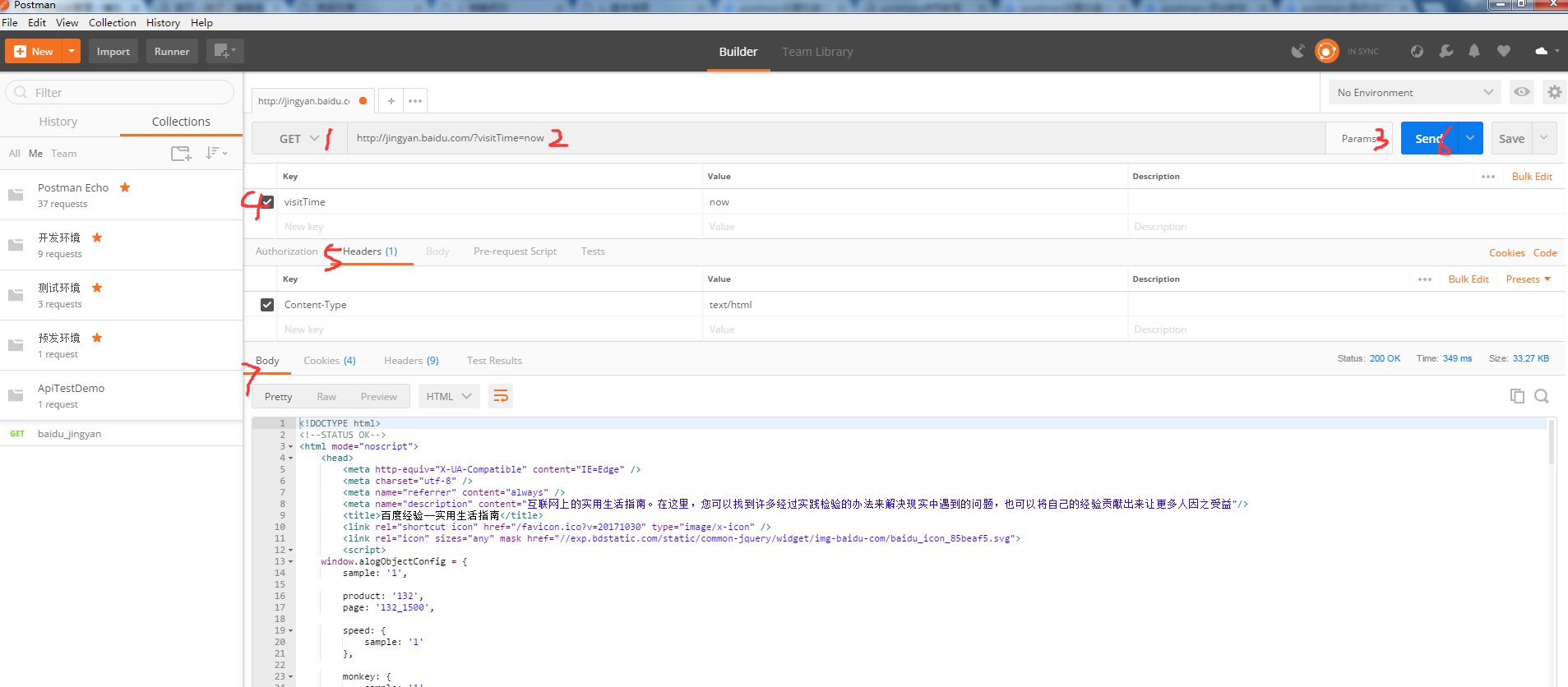This screenshot has height=687, width=1568.
Task: Click the explore planet icon in header
Action: tap(1417, 51)
